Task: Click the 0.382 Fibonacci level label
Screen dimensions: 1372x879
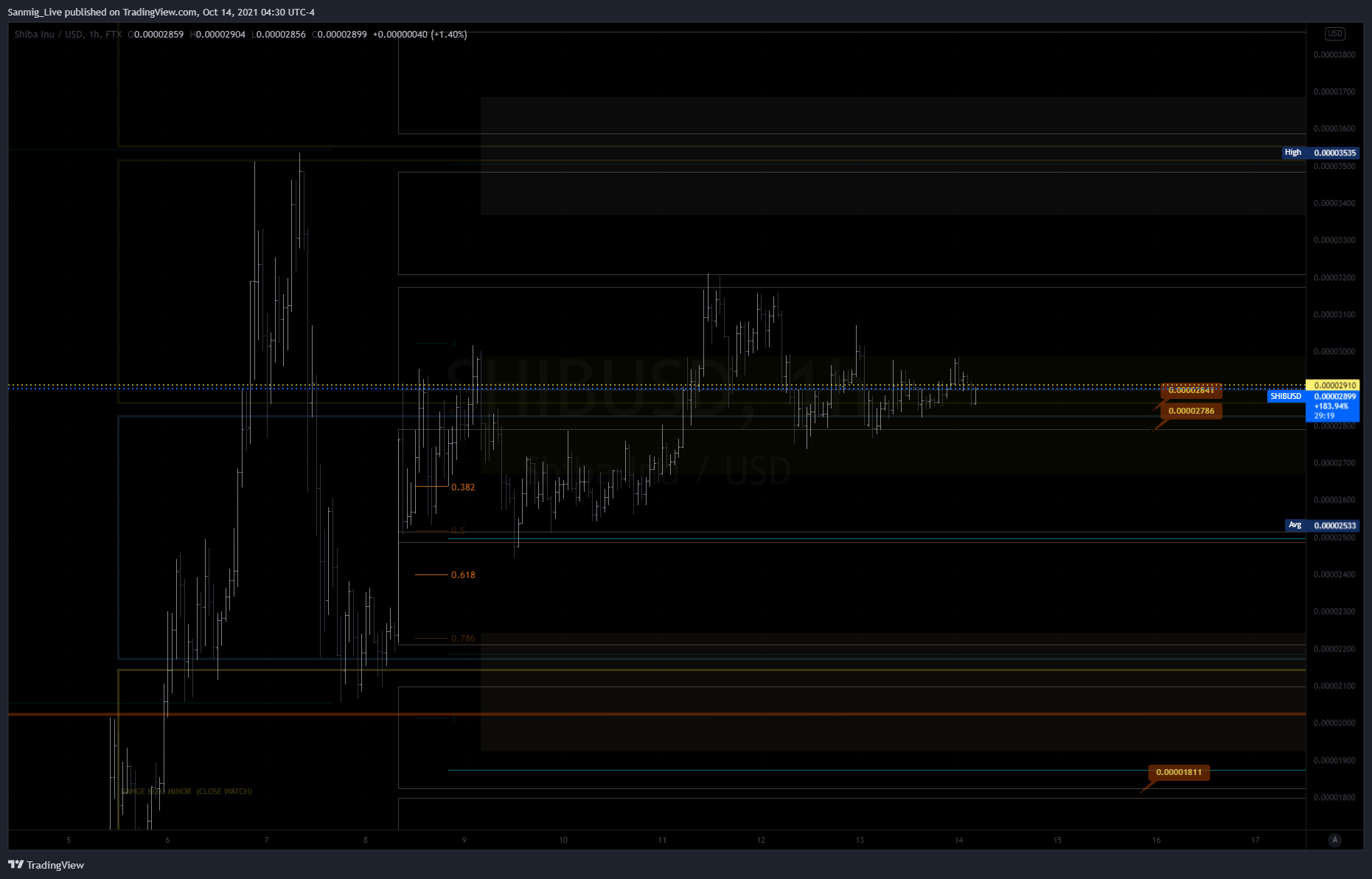Action: tap(463, 487)
